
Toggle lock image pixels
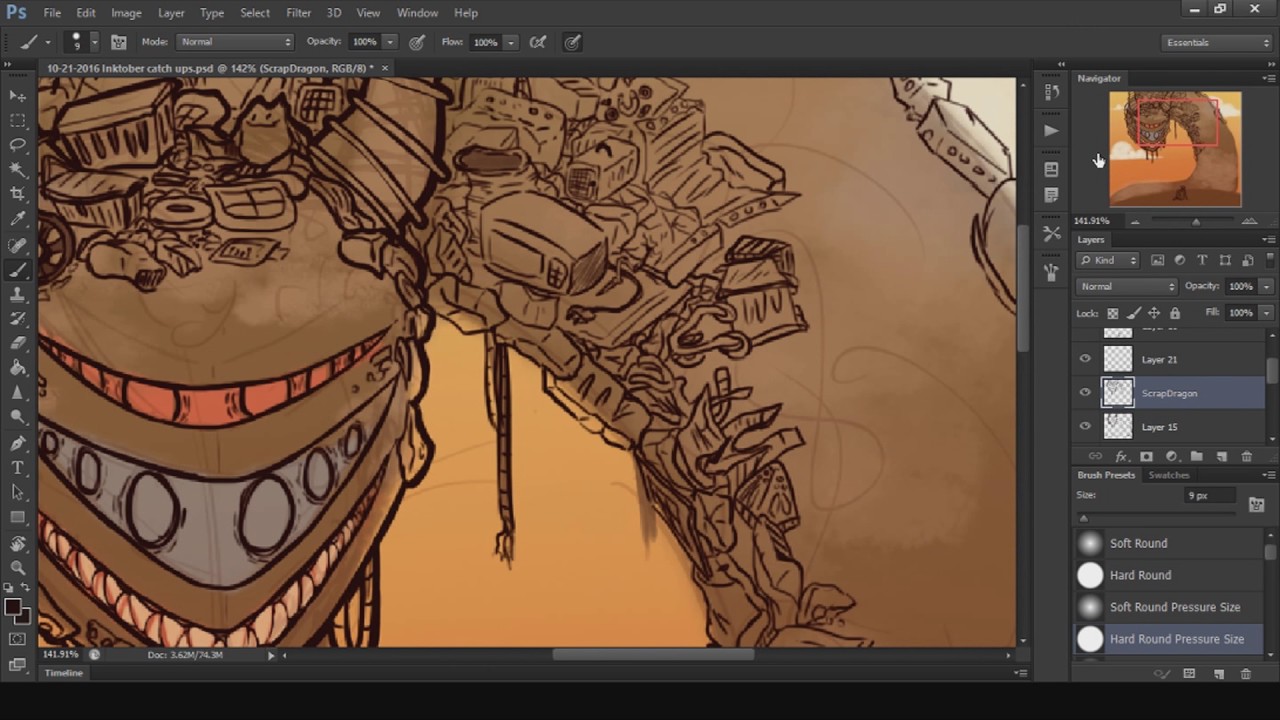tap(1133, 313)
